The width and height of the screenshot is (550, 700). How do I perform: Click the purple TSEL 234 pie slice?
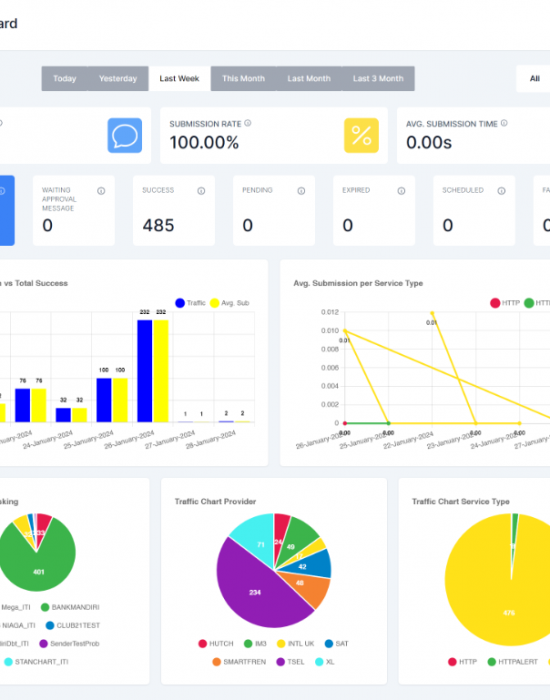click(x=255, y=592)
